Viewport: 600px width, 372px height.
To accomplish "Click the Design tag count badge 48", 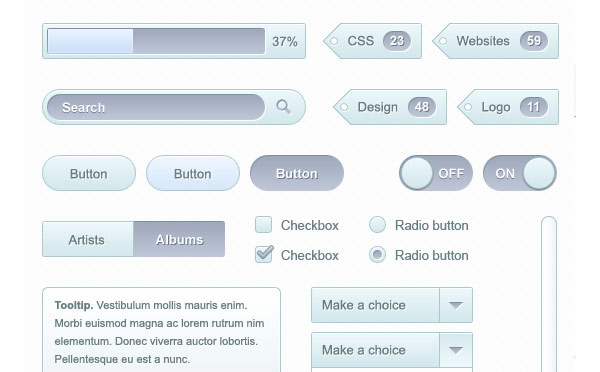I will [x=422, y=107].
